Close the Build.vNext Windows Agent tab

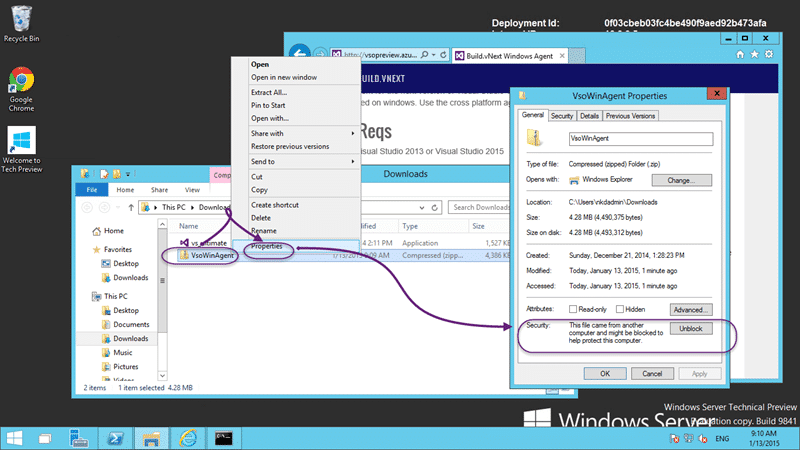(562, 56)
